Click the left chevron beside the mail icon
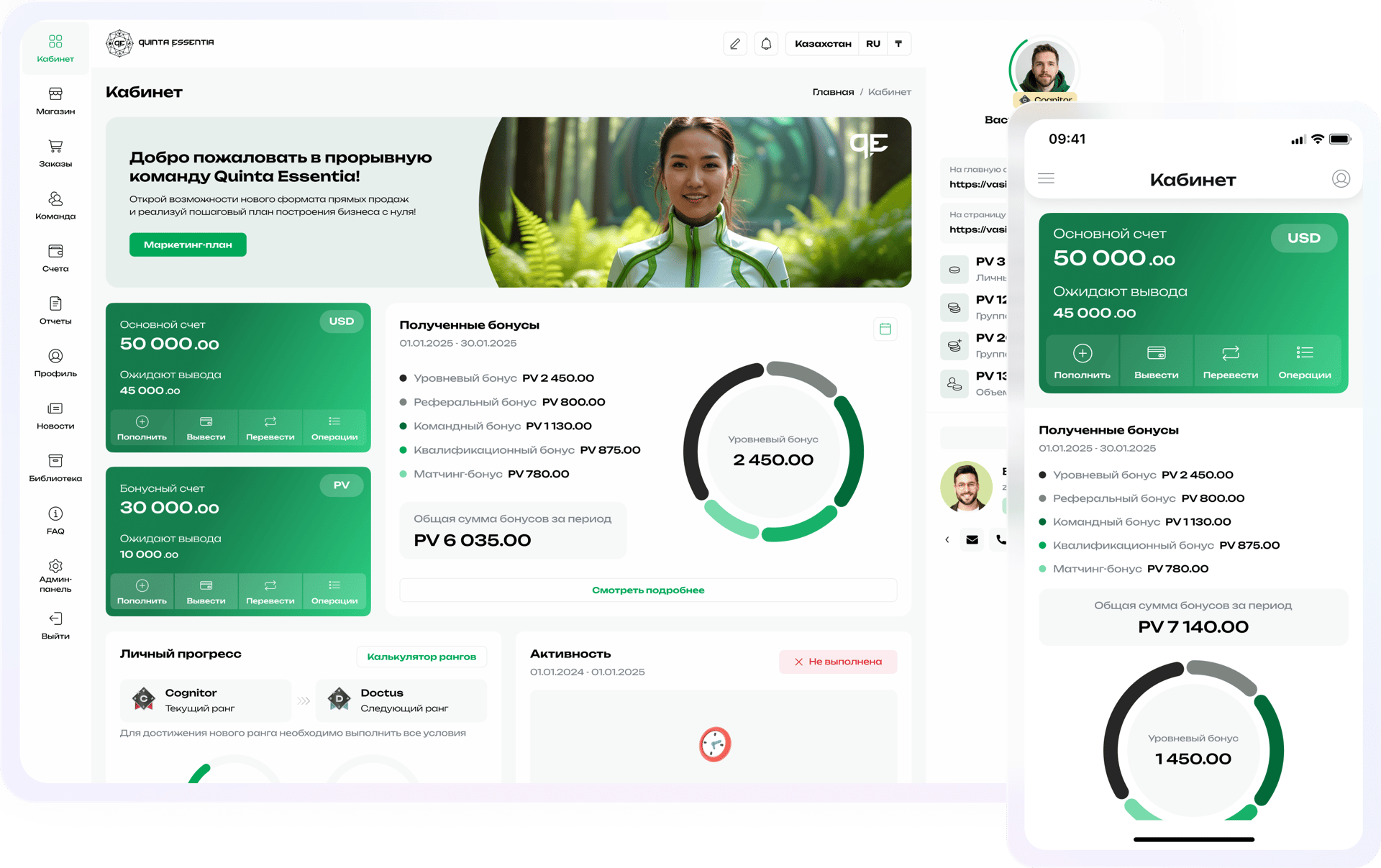 pos(947,539)
